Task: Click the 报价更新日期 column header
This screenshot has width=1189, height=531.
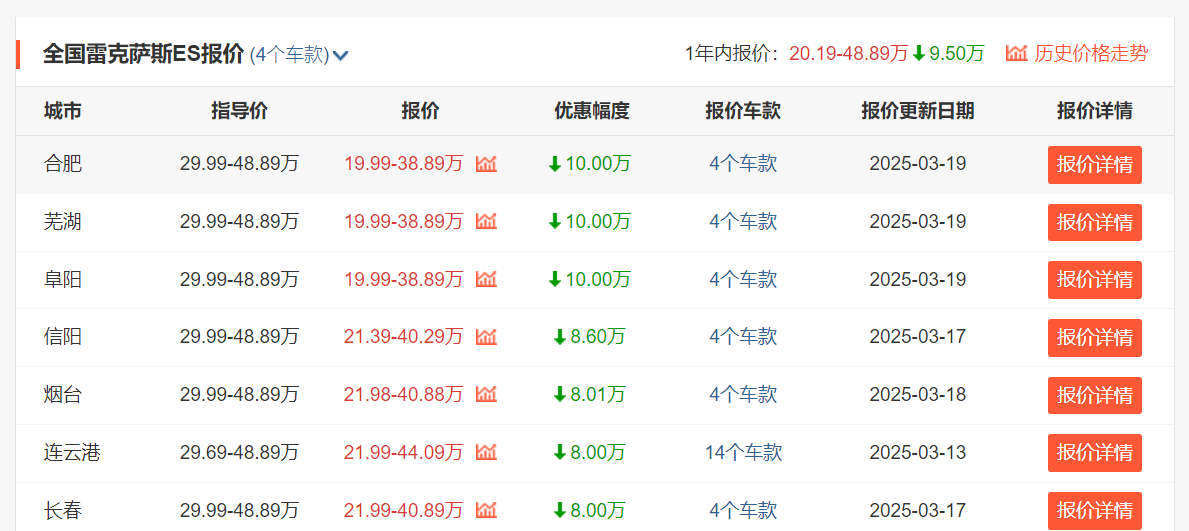Action: point(917,111)
